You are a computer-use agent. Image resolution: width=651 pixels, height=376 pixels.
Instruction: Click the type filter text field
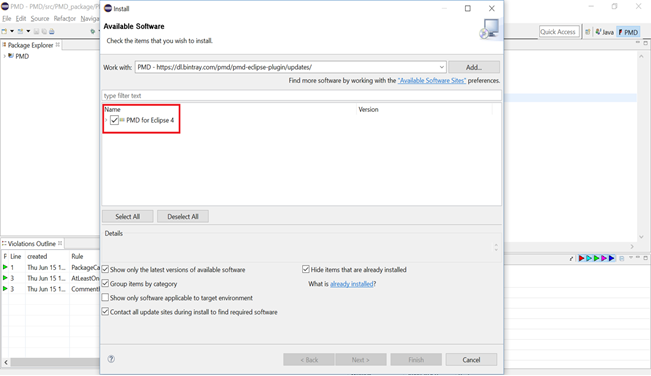301,95
